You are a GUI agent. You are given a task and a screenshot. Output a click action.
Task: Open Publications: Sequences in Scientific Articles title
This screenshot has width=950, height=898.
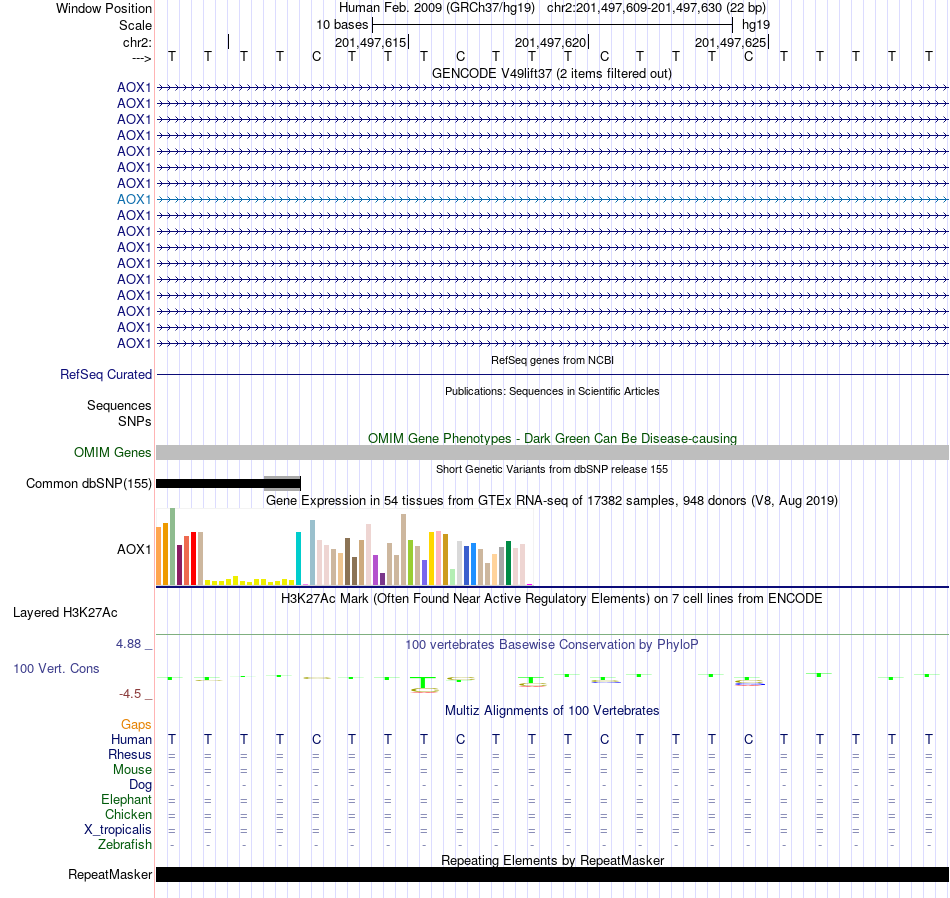[x=552, y=391]
